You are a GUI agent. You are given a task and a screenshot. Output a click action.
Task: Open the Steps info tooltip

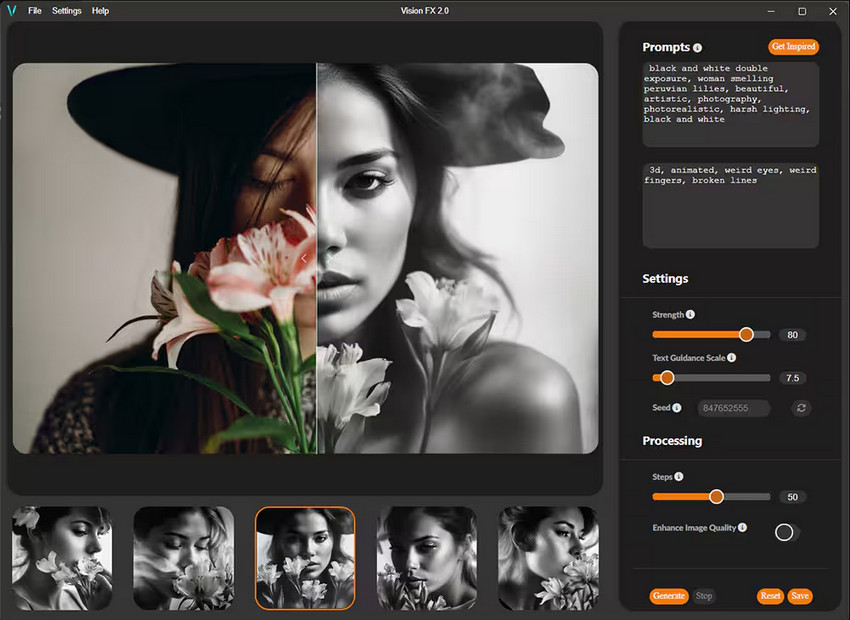pos(680,477)
